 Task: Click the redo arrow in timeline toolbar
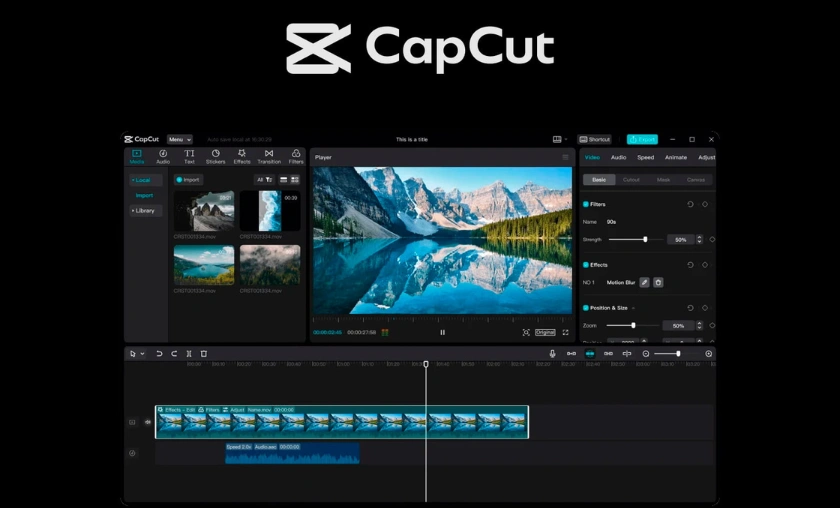(174, 354)
